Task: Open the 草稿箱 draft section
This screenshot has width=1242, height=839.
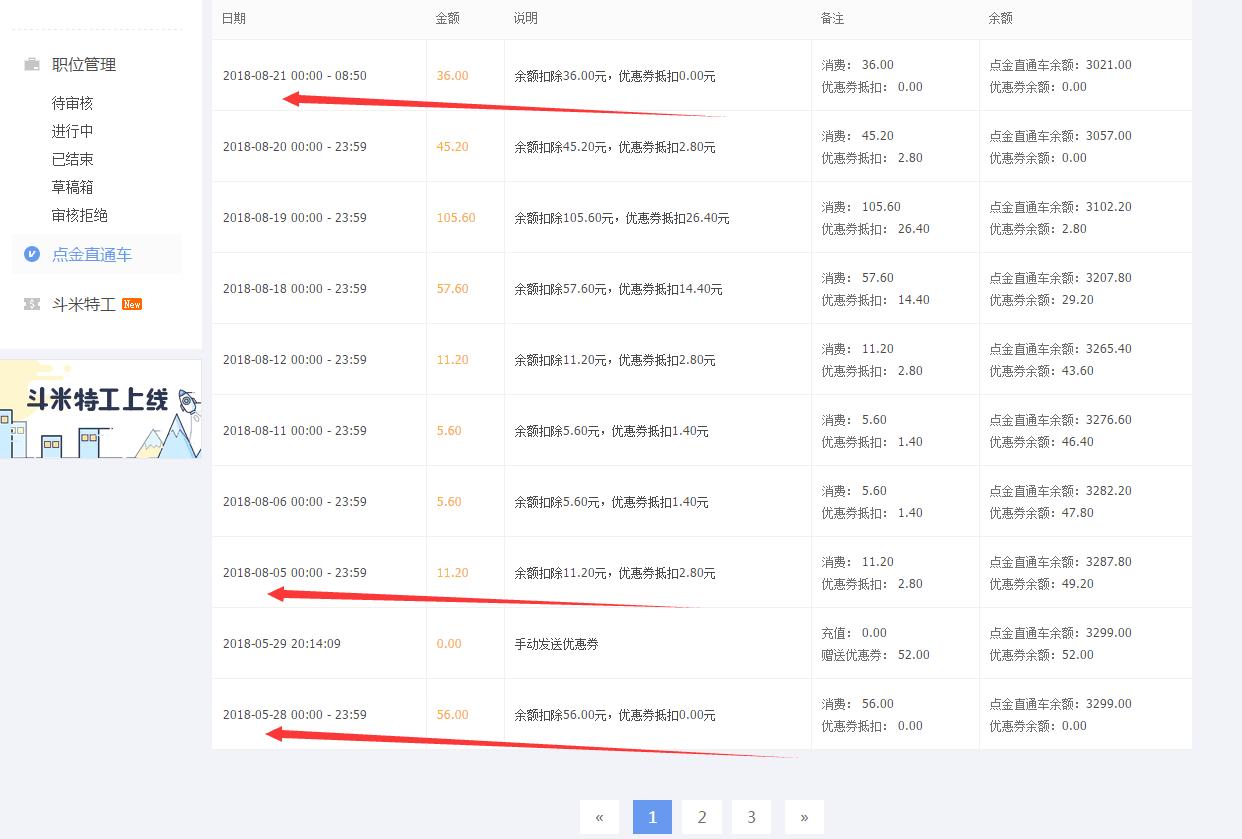Action: (72, 187)
